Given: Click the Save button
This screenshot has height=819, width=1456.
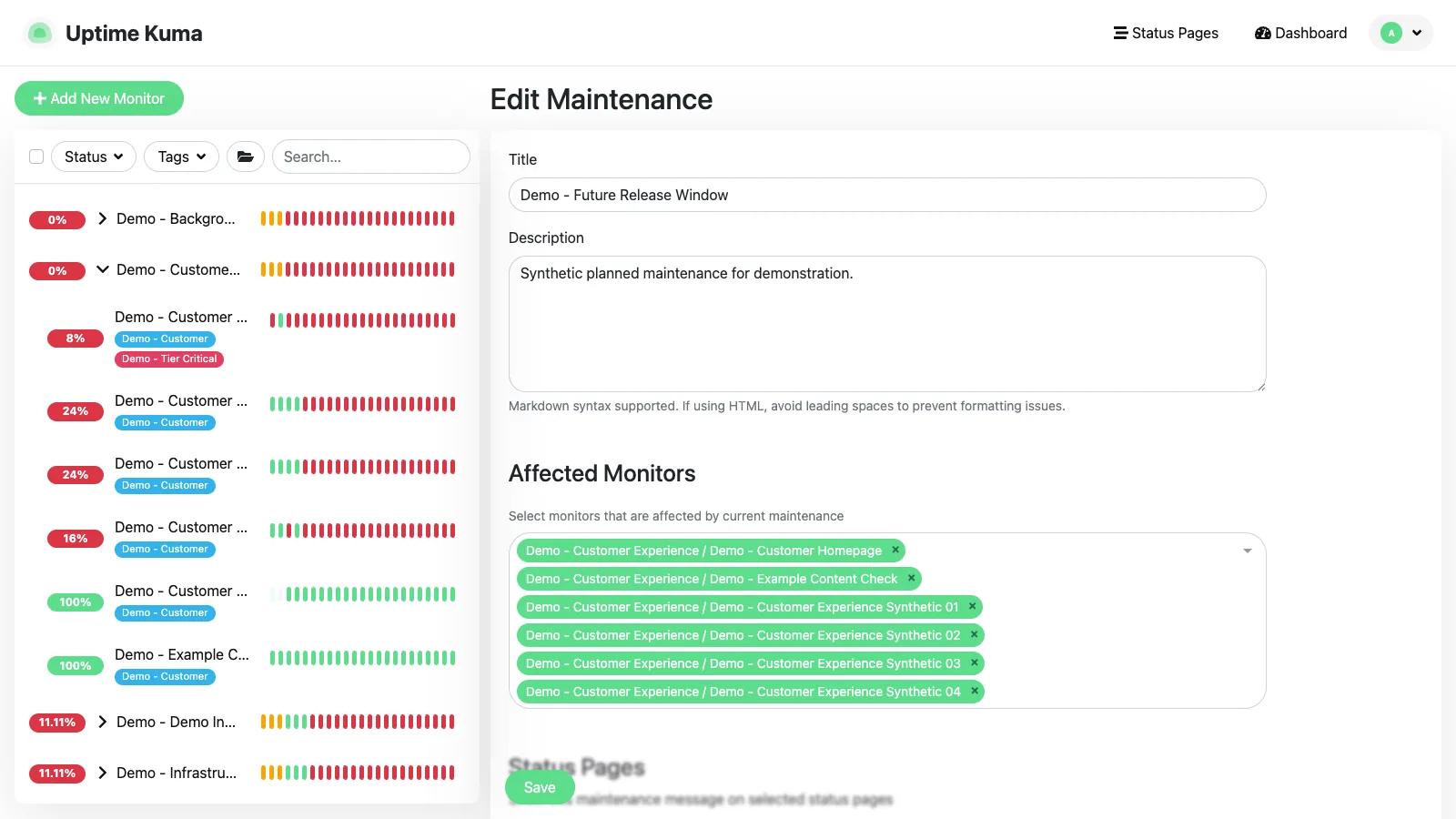Looking at the screenshot, I should tap(540, 787).
